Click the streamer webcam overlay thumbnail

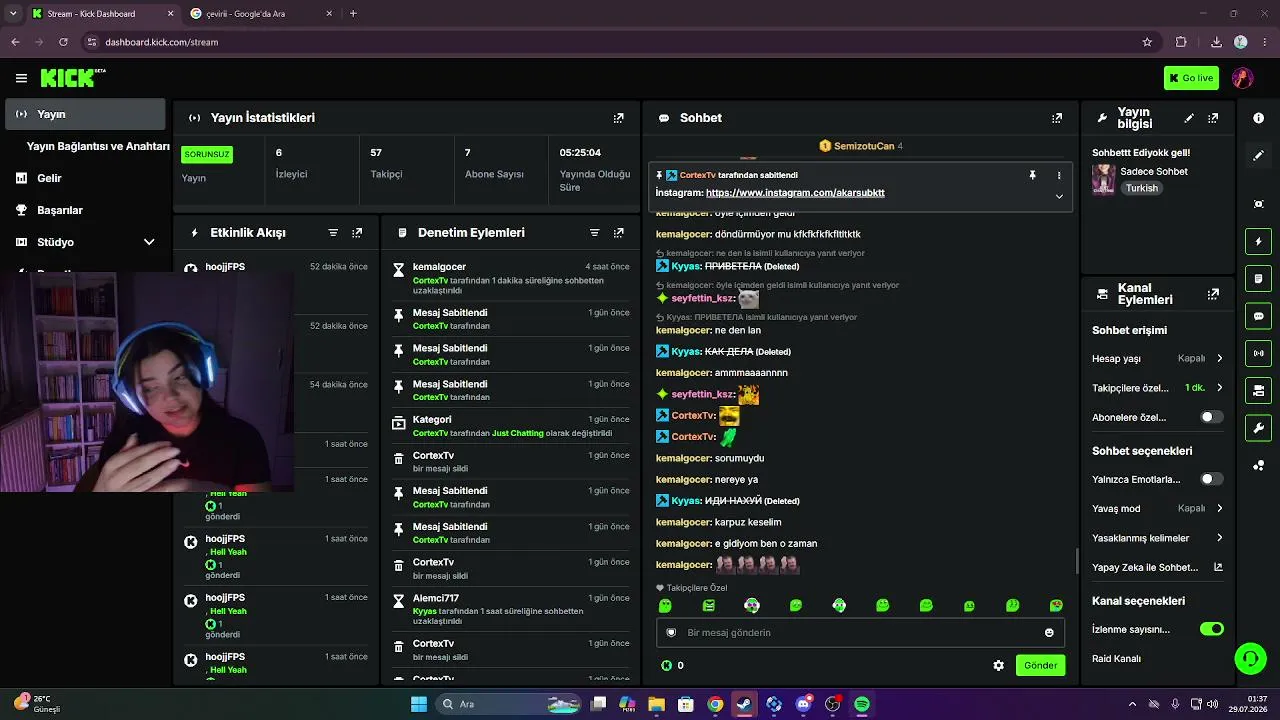point(147,381)
